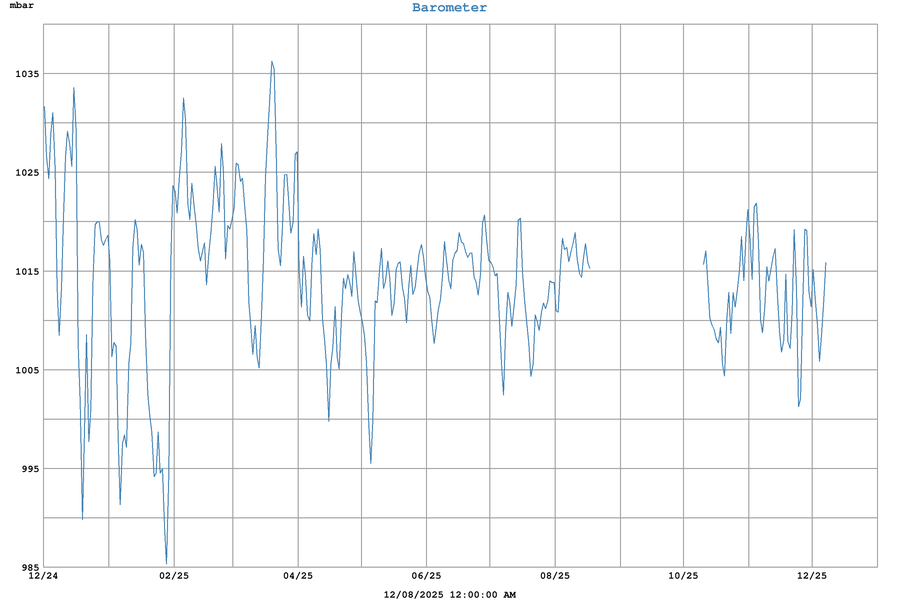Image resolution: width=900 pixels, height=600 pixels.
Task: Click the 12/08/2025 12:00:00 AM timestamp
Action: pyautogui.click(x=449, y=595)
